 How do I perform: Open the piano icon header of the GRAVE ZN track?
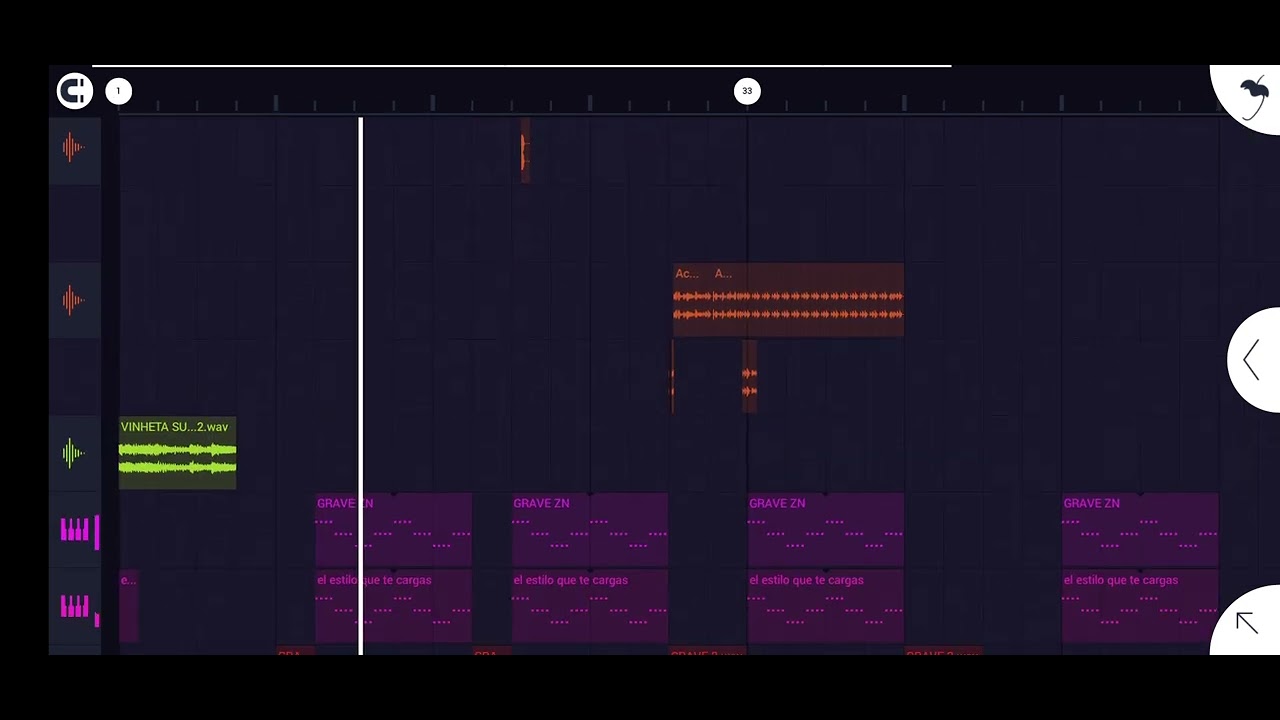[x=76, y=530]
